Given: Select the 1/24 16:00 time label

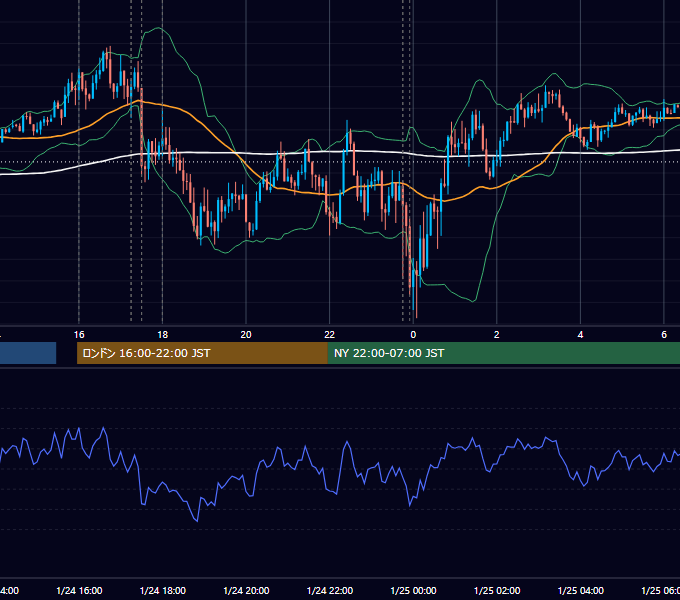Looking at the screenshot, I should (x=79, y=590).
